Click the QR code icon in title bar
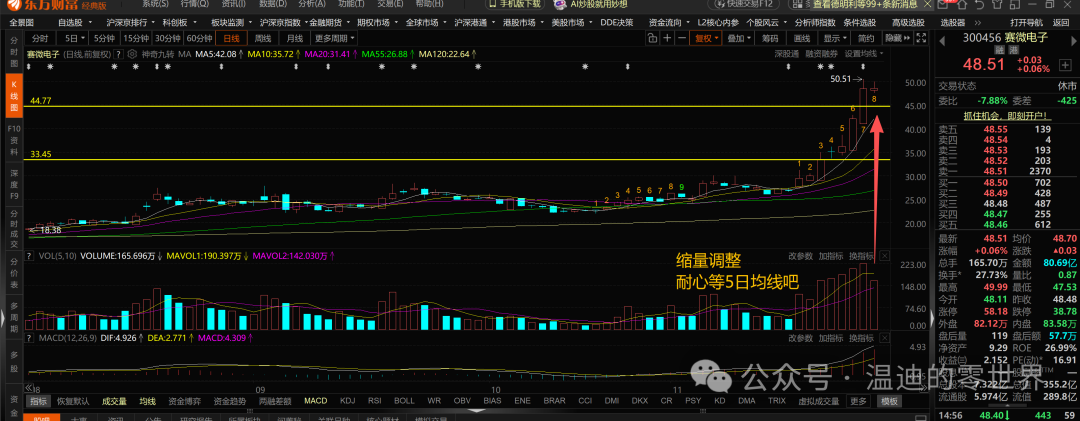The height and width of the screenshot is (421, 1080). click(x=797, y=4)
